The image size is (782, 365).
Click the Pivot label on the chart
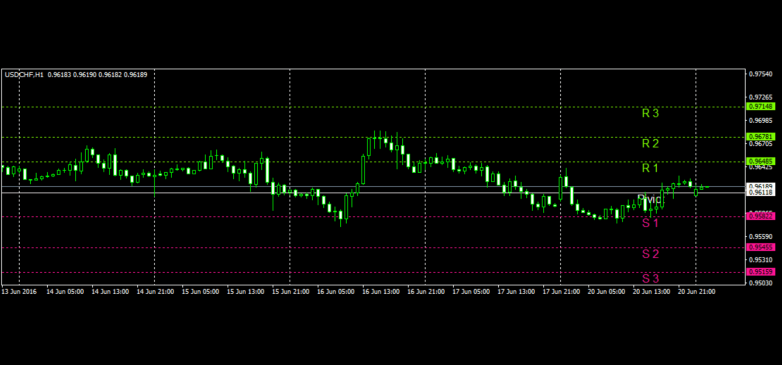(650, 199)
